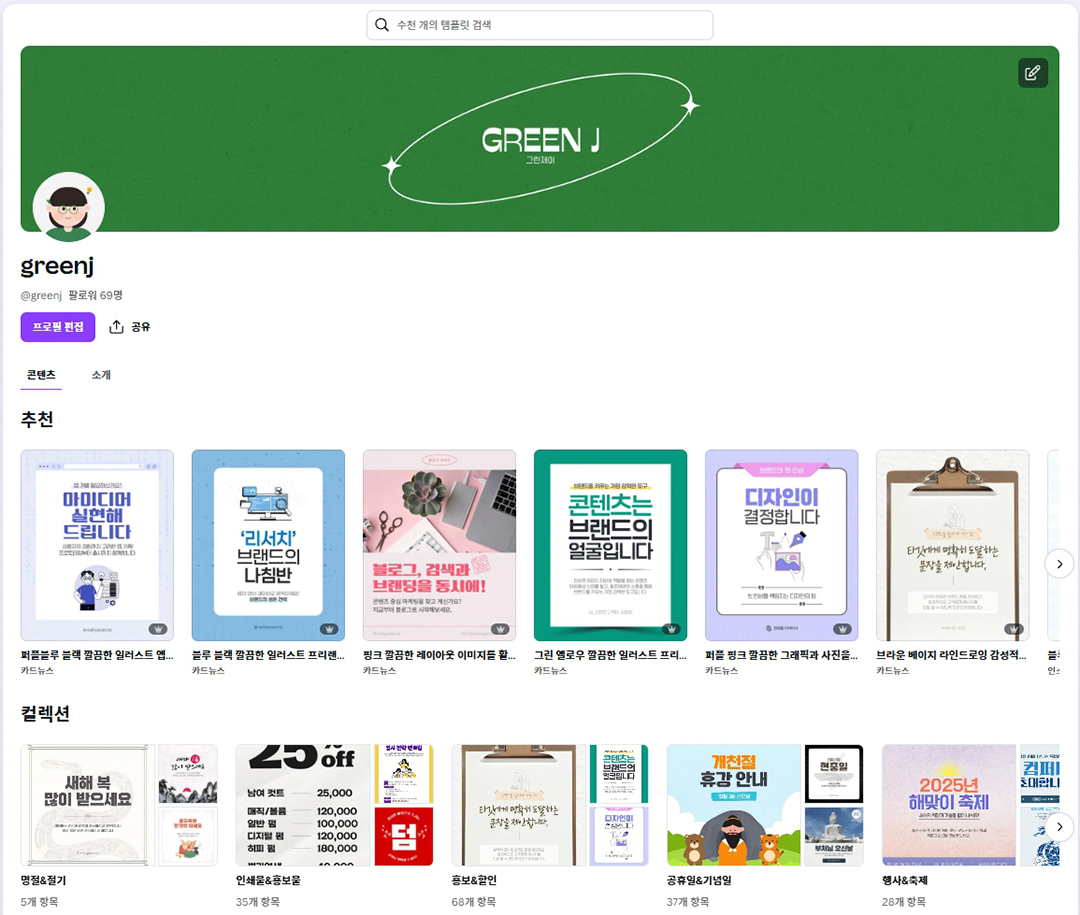Click the 35개 항목 count
Screen dimensions: 1080x915
tap(258, 901)
